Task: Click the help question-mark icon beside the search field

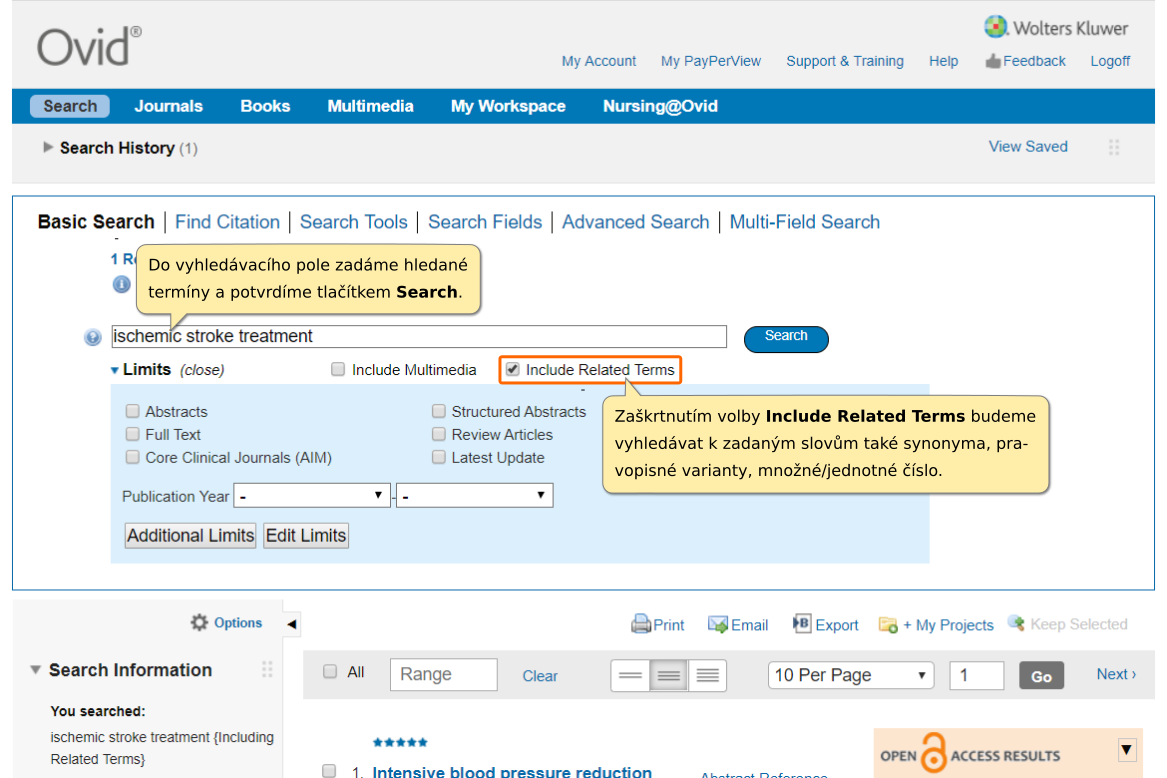Action: (x=92, y=337)
